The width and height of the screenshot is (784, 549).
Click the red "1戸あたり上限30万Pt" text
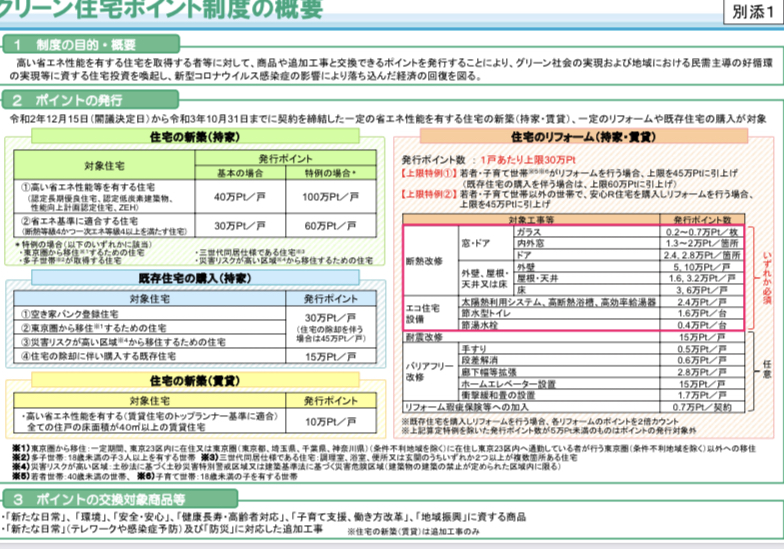528,160
